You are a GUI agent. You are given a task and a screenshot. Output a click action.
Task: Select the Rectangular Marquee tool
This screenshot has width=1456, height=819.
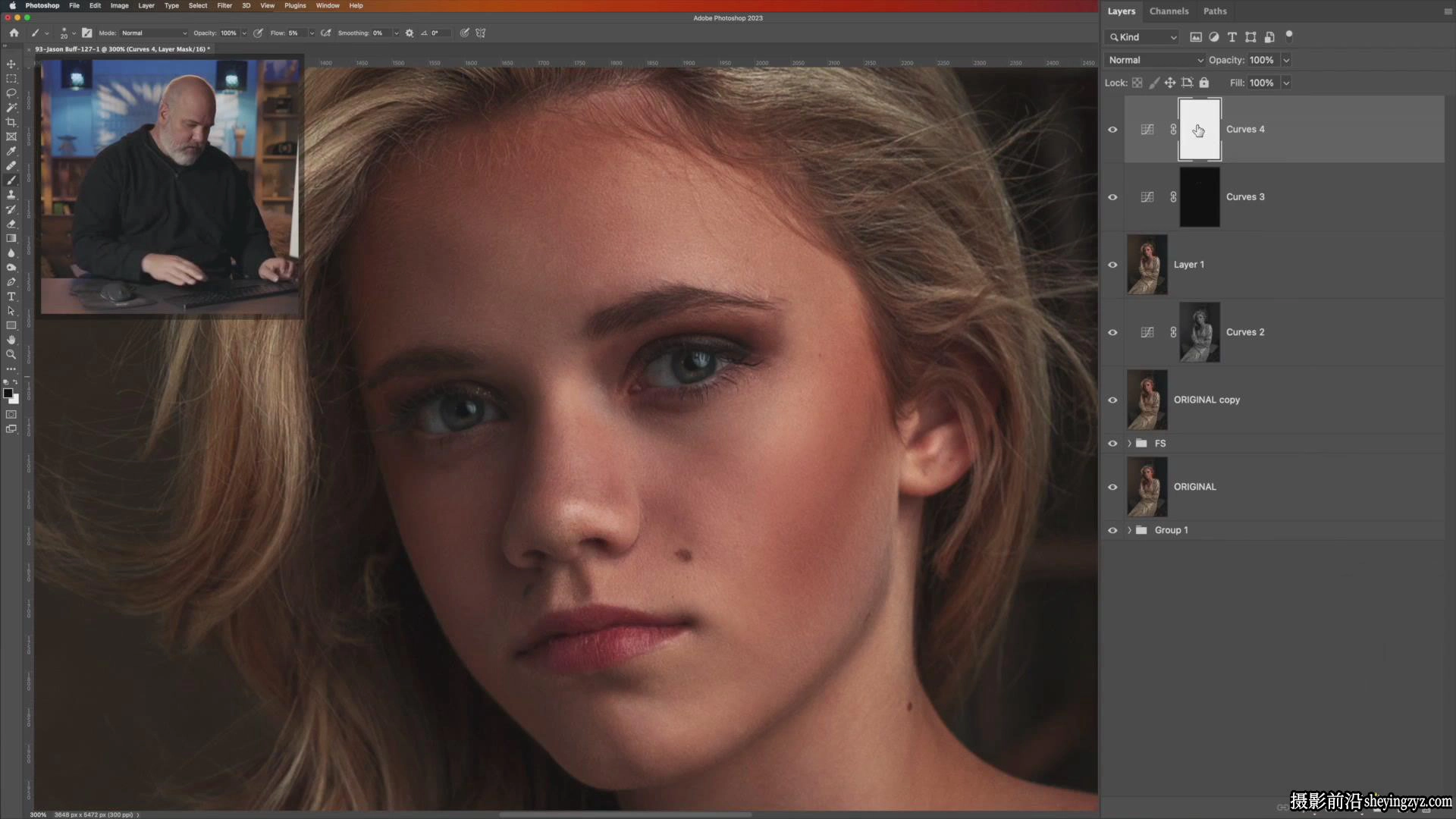pos(11,79)
